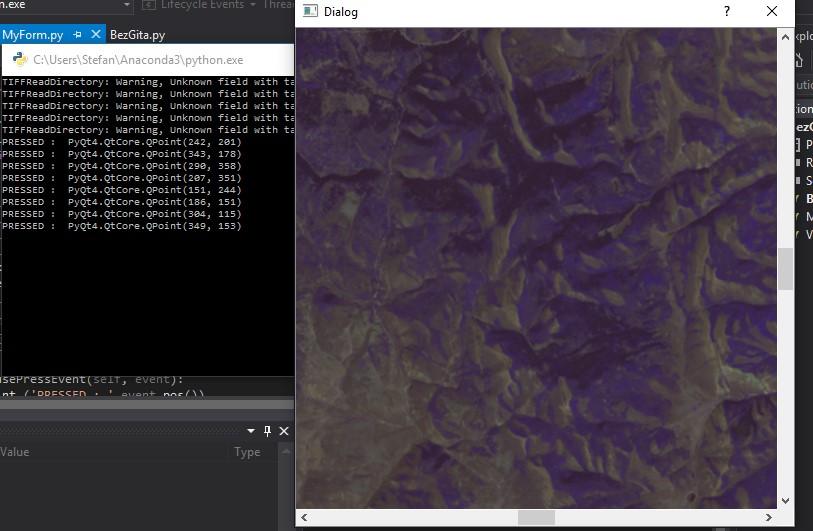Open the bottom panel window options dropdown

tap(251, 431)
